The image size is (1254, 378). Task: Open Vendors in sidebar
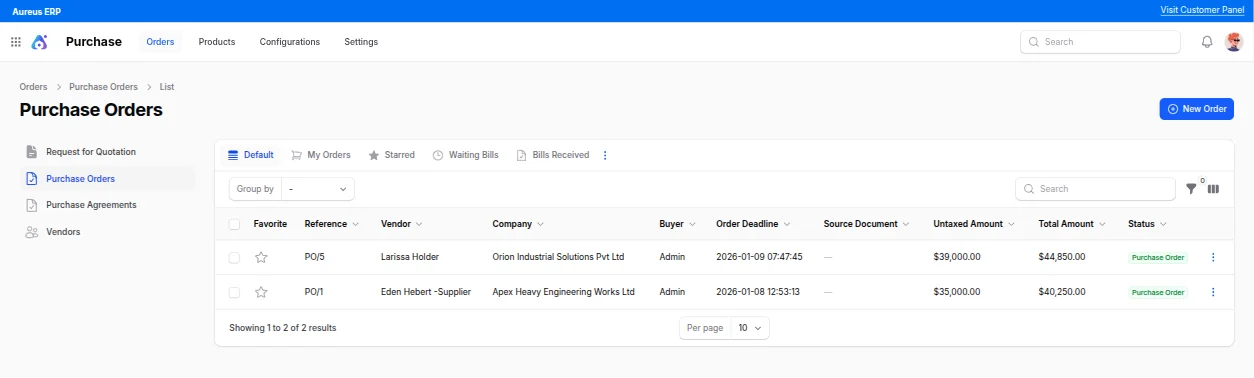tap(63, 232)
